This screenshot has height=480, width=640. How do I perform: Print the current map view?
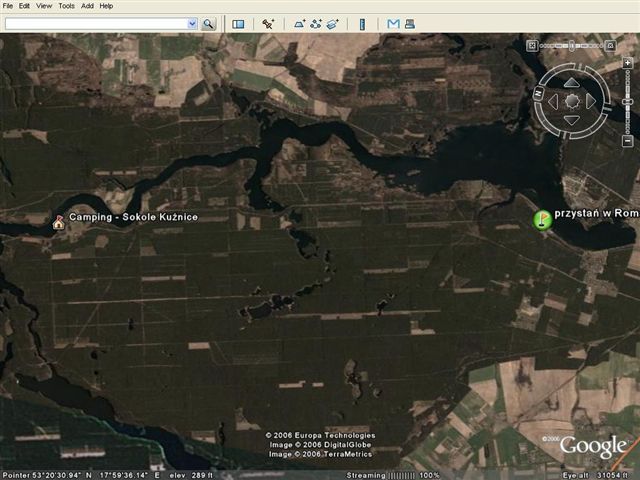[x=408, y=23]
